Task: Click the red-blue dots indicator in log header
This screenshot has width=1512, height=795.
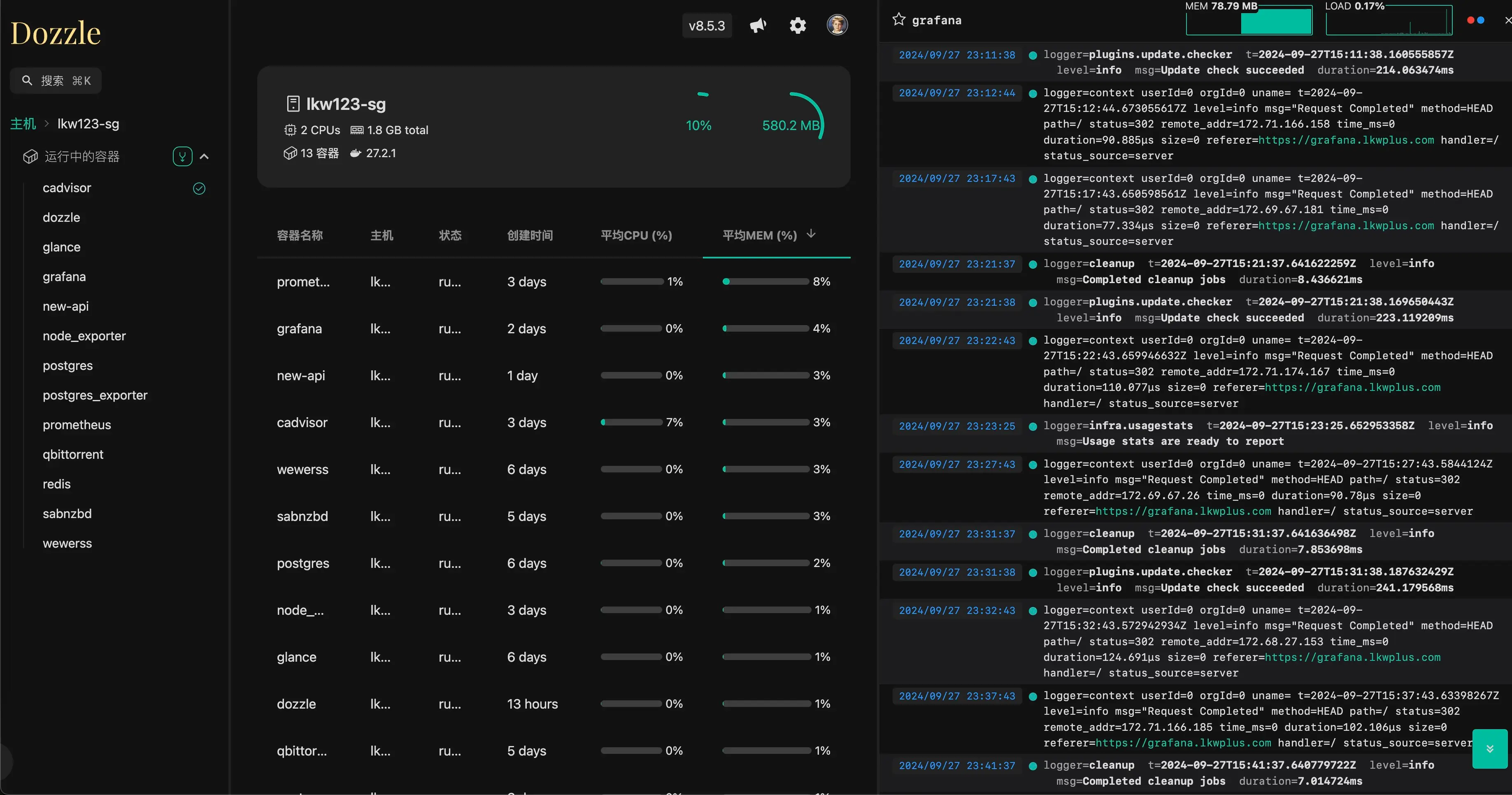Action: (x=1476, y=20)
